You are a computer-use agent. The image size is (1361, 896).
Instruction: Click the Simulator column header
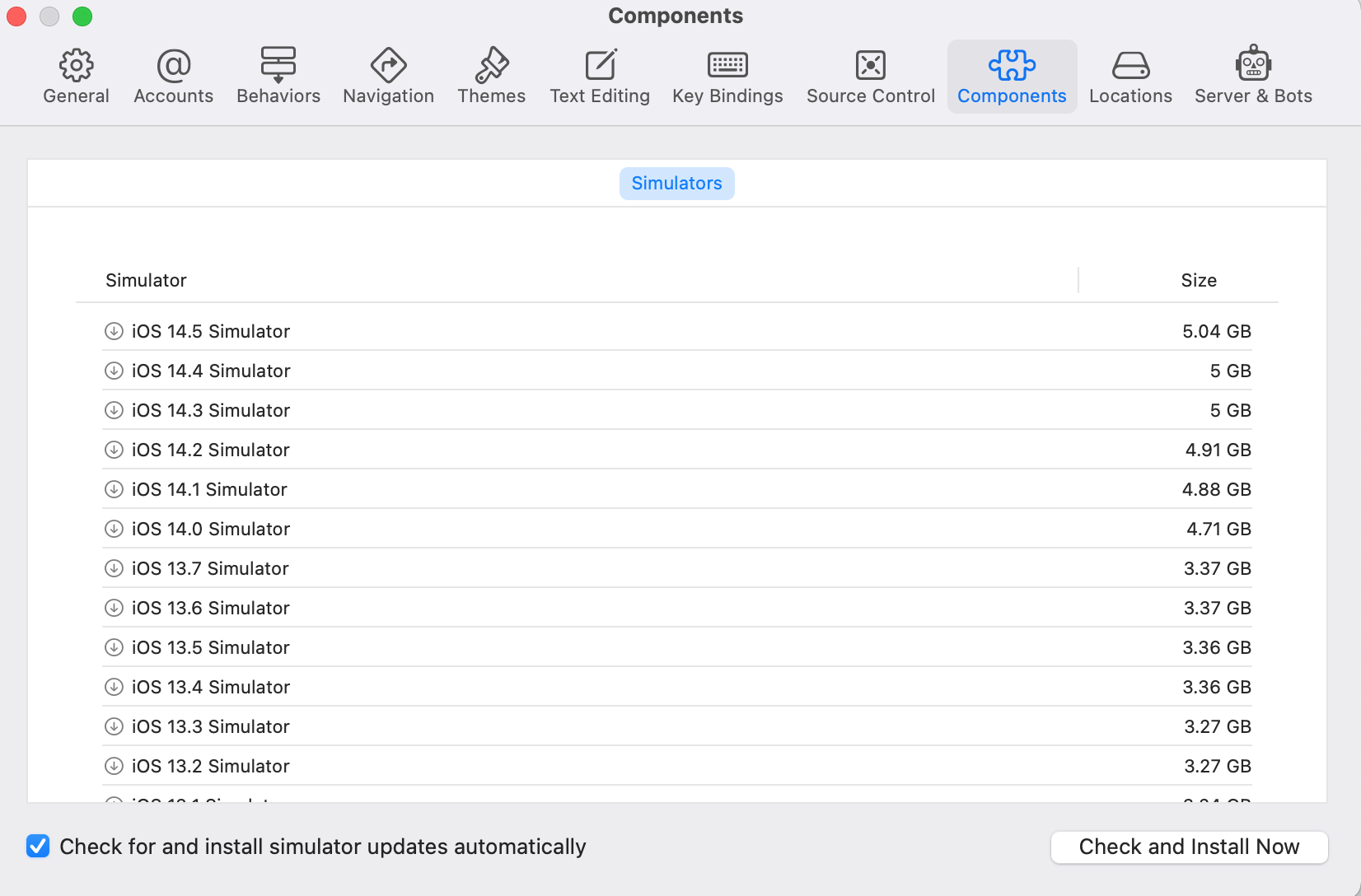pos(146,281)
